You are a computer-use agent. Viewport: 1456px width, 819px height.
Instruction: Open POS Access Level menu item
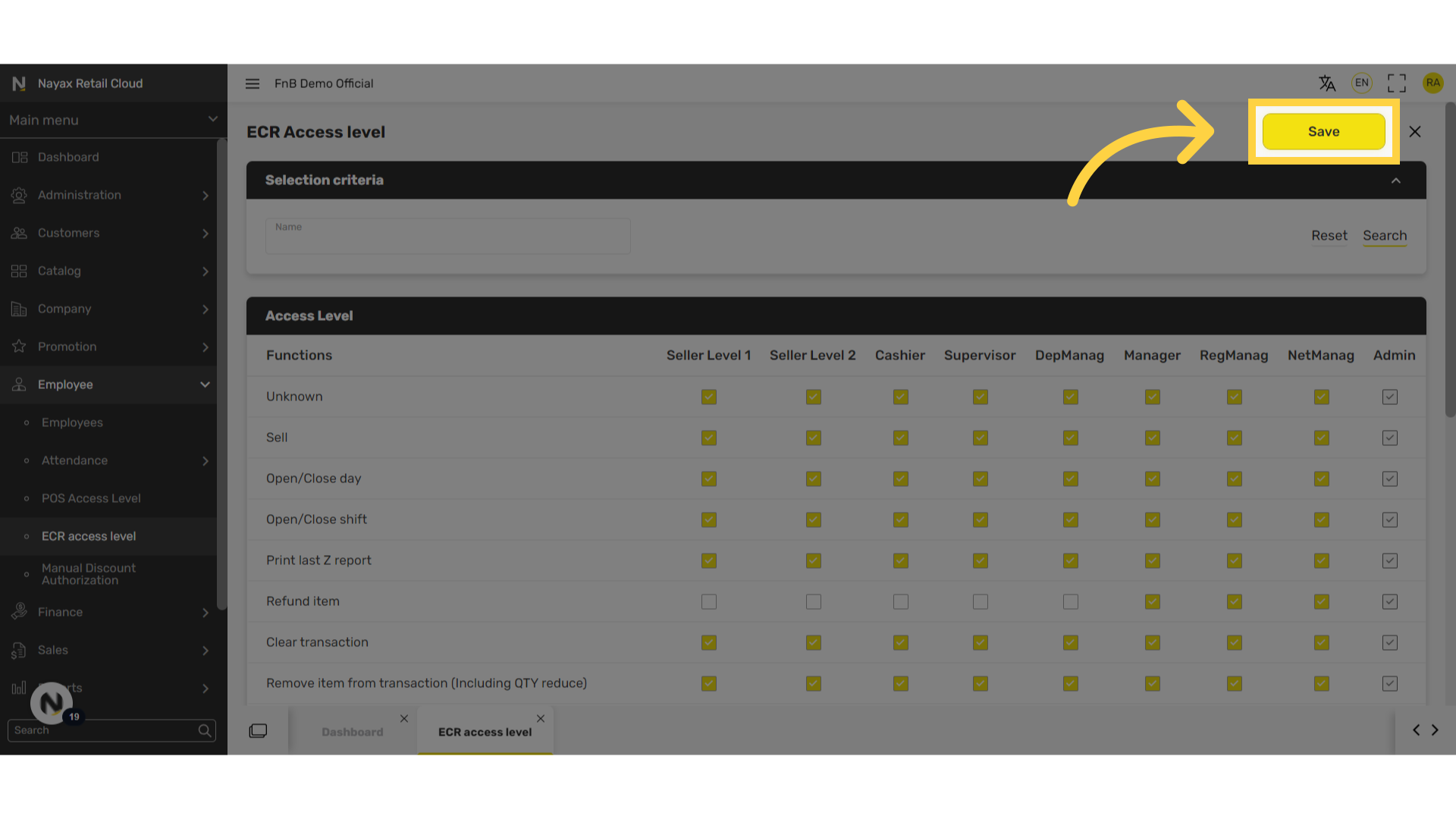point(91,498)
